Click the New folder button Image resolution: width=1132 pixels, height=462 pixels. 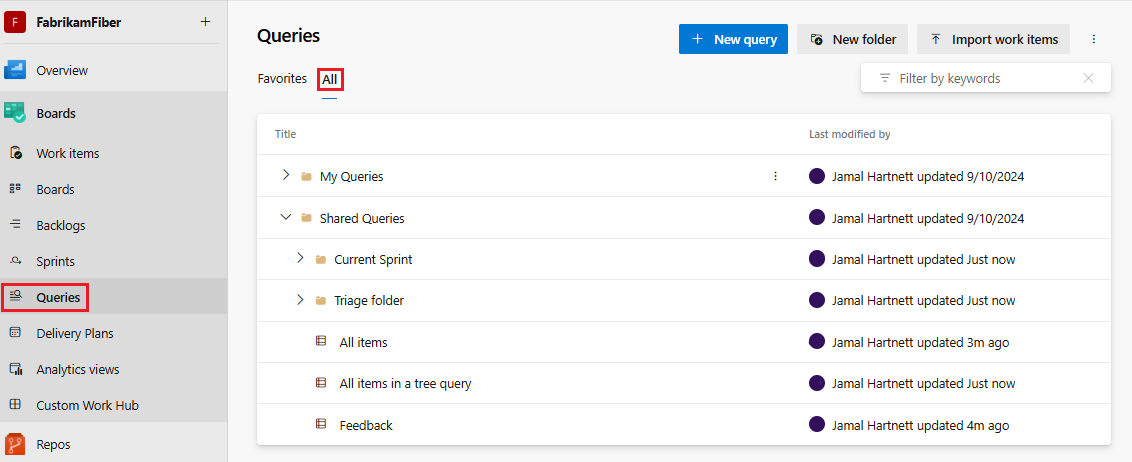(852, 39)
